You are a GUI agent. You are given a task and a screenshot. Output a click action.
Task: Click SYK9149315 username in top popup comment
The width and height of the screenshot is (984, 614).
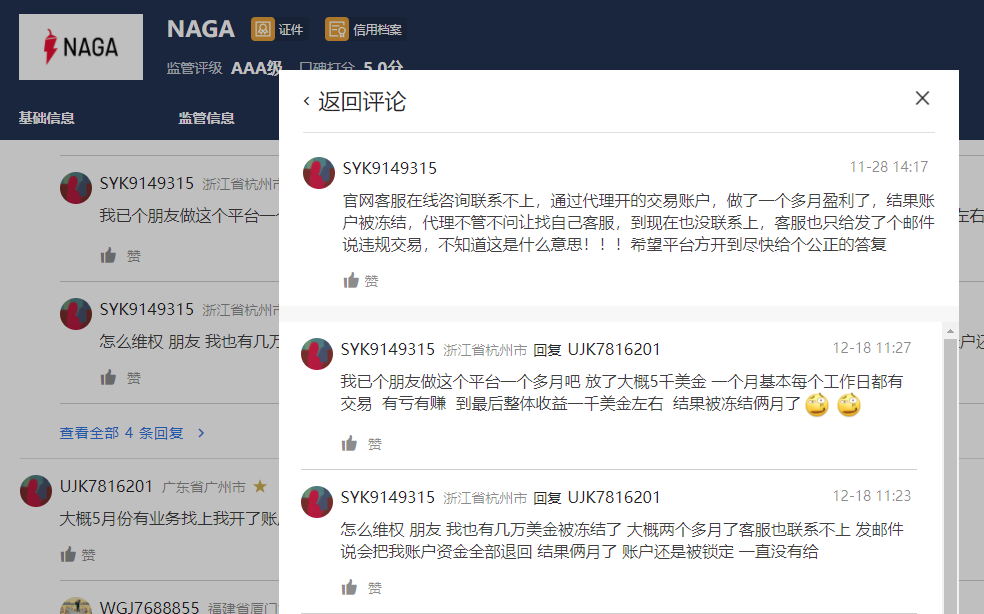click(389, 168)
